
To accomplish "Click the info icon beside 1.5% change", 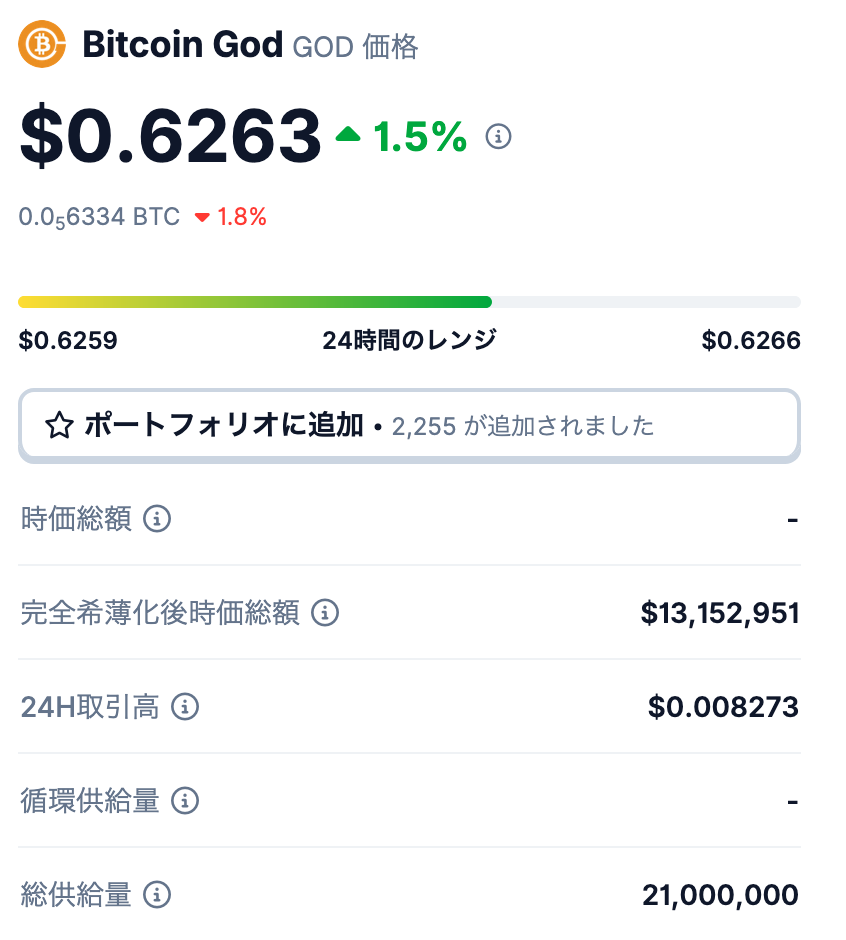I will [x=498, y=136].
